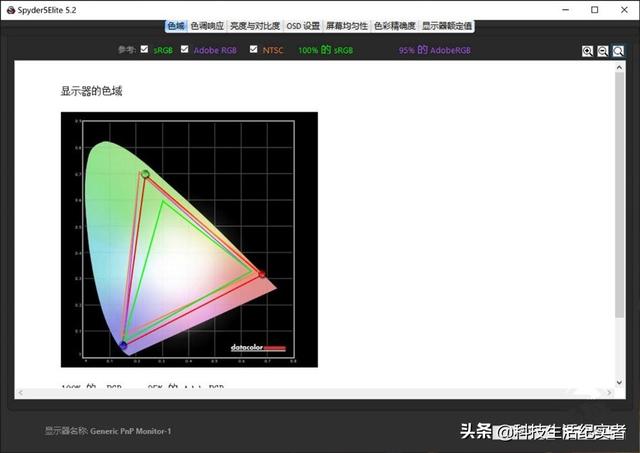
Task: Fit view using the plain magnifier icon
Action: (x=618, y=51)
